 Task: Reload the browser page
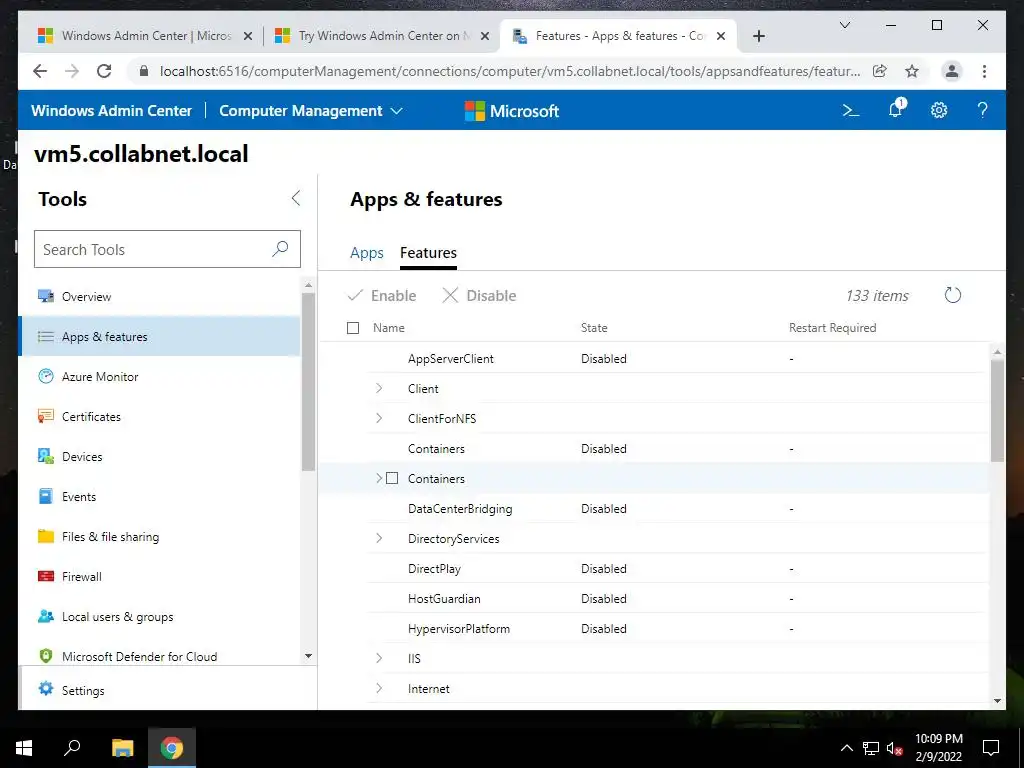[104, 71]
